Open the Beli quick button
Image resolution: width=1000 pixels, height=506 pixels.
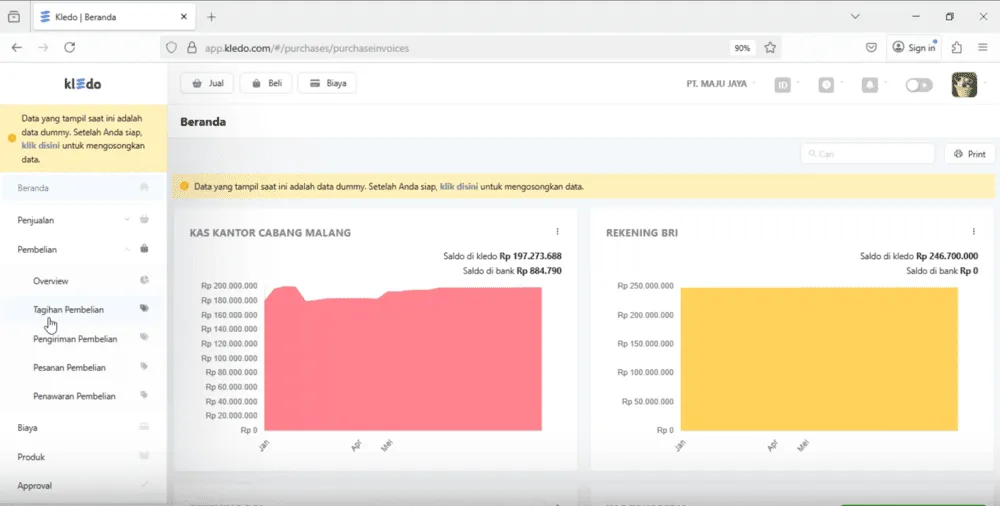click(x=267, y=83)
